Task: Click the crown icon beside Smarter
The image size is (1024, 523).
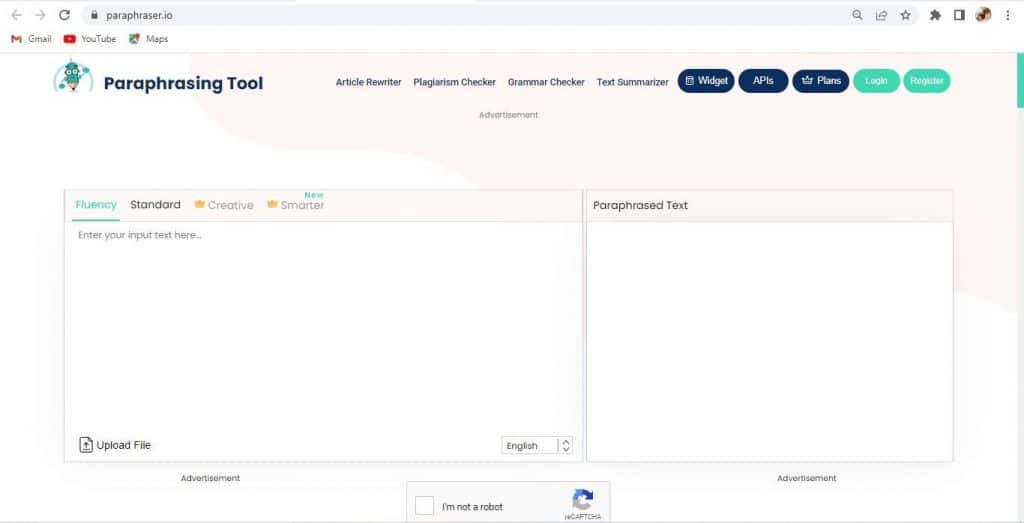Action: [x=272, y=204]
